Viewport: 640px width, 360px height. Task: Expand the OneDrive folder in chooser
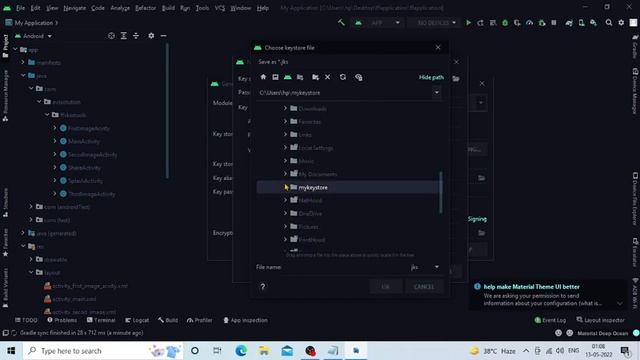(285, 213)
